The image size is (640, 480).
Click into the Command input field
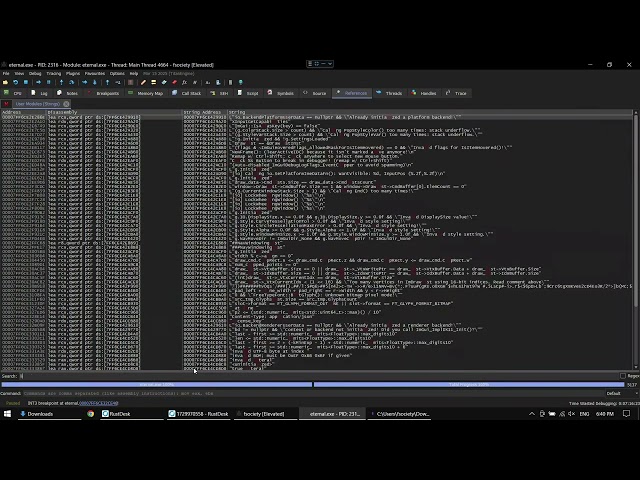(x=312, y=393)
